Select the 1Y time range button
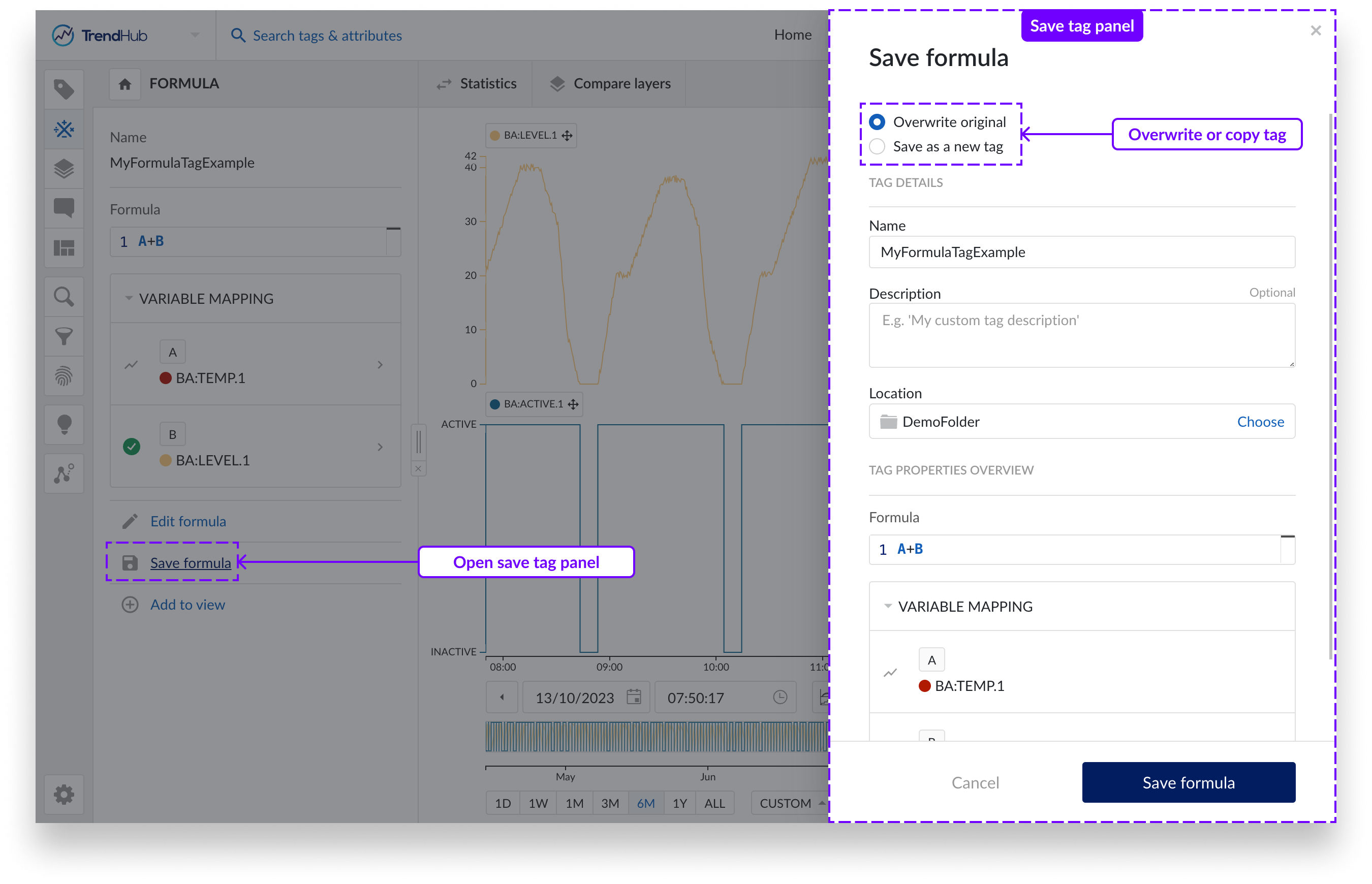Viewport: 1372px width, 884px height. (680, 803)
